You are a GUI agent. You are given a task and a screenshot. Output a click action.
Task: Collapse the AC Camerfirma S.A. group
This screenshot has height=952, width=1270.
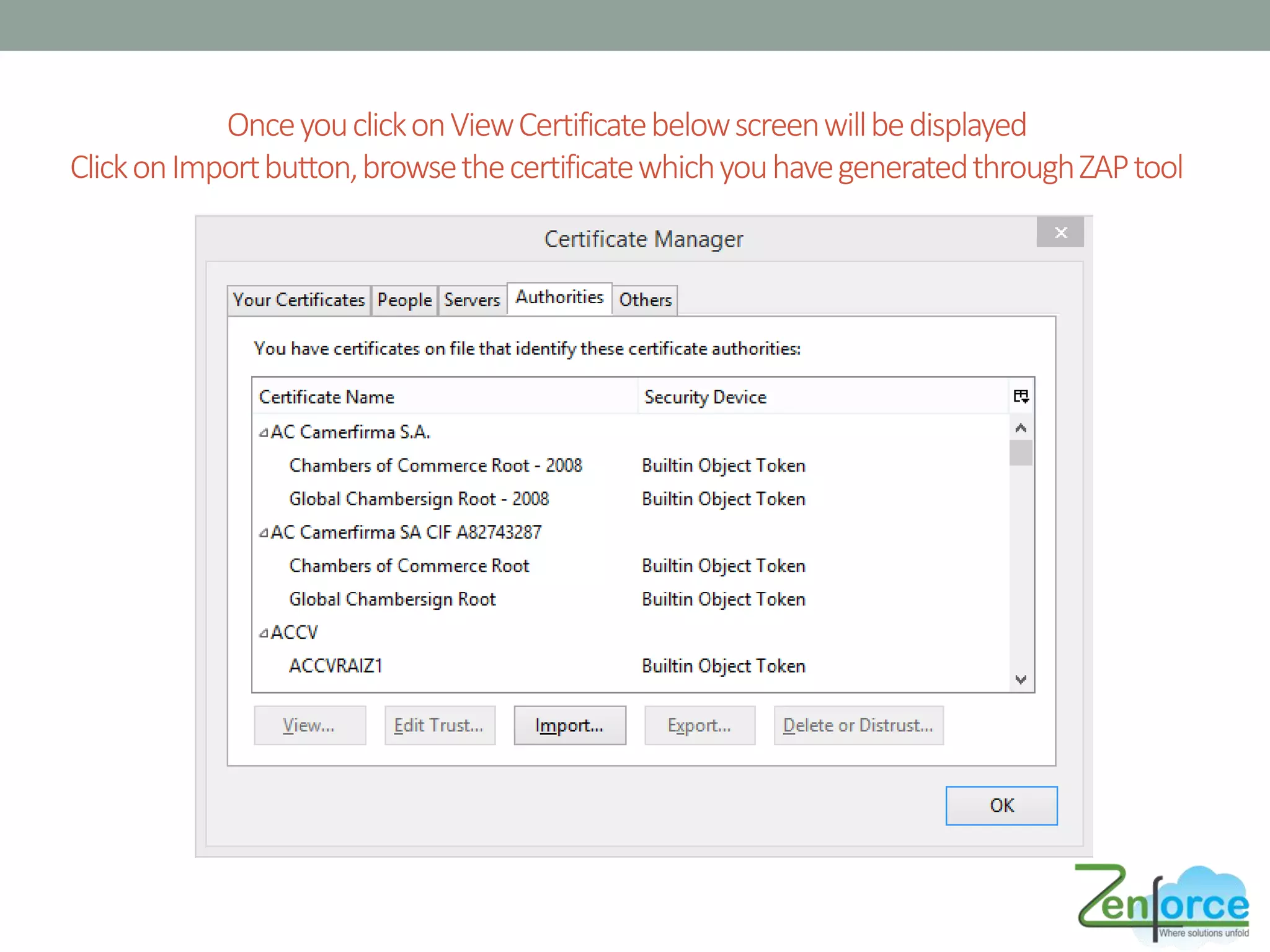pyautogui.click(x=264, y=433)
